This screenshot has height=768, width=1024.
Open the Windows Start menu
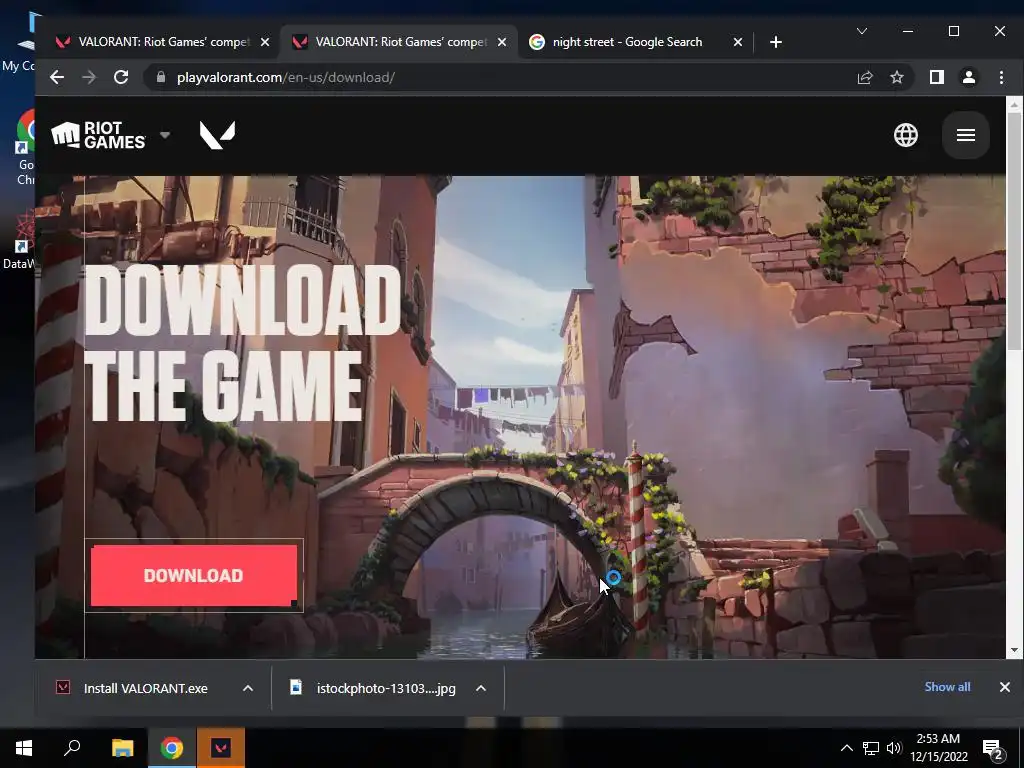(24, 748)
